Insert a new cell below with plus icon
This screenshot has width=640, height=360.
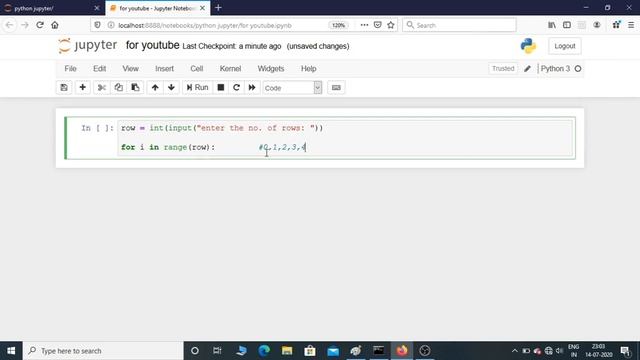click(82, 87)
